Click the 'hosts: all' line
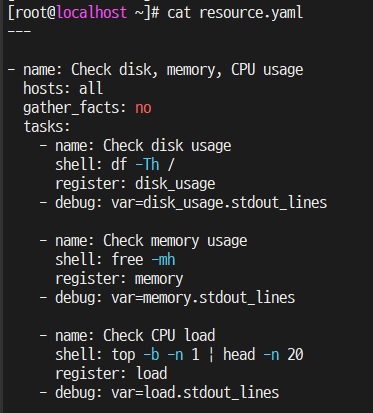 63,89
